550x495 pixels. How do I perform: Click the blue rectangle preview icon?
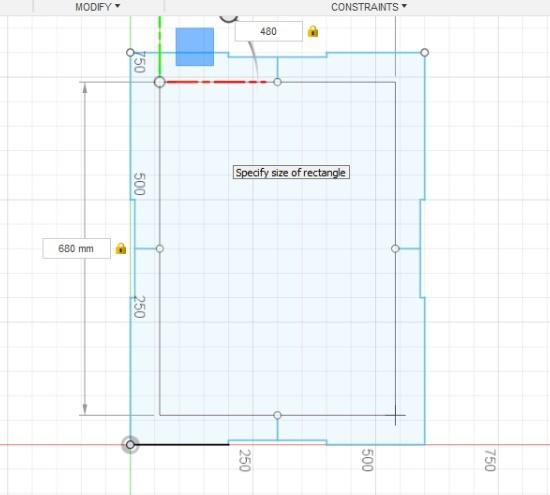tap(195, 47)
